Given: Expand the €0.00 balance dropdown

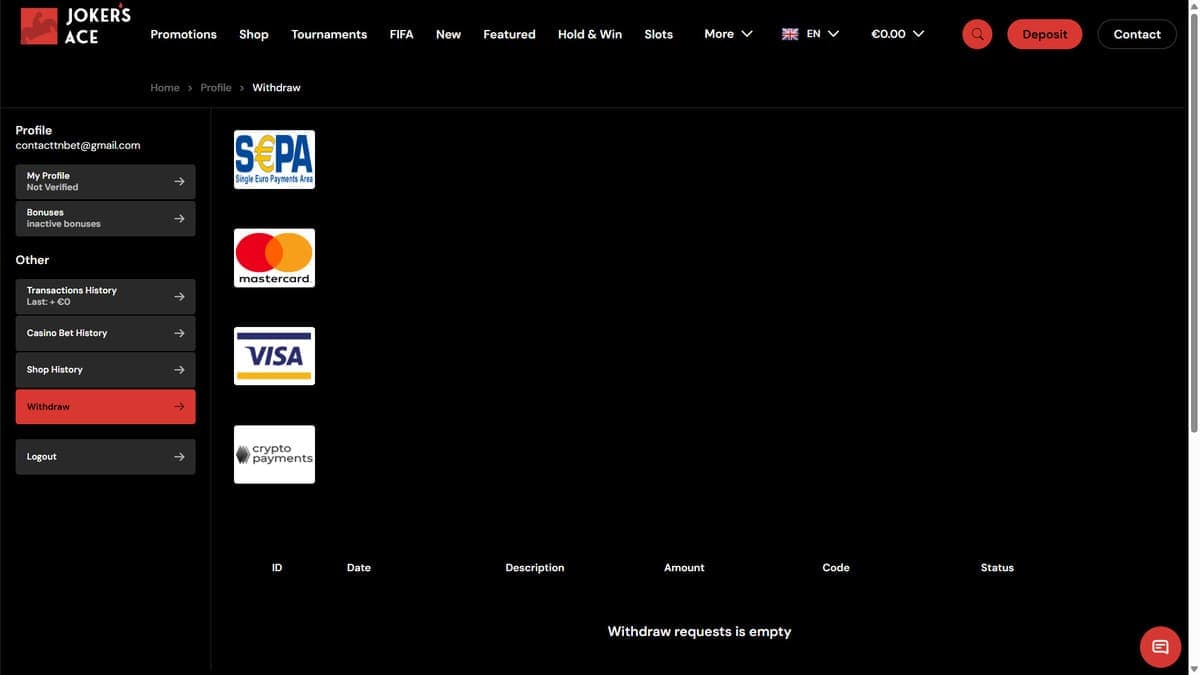Looking at the screenshot, I should [x=897, y=34].
